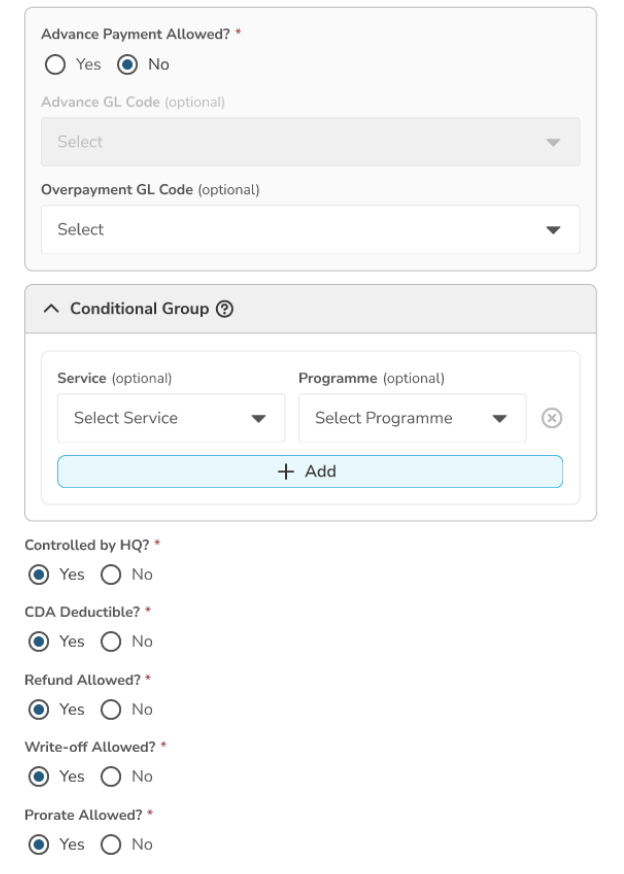Screen dimensions: 624x874
Task: Click the disabled Advance GL Code dropdown
Action: tap(310, 142)
